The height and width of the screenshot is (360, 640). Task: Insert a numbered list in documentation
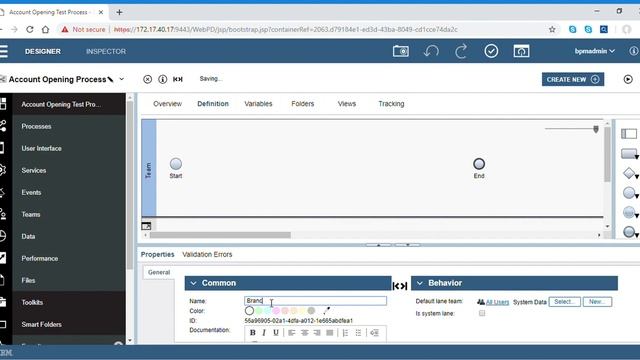[x=346, y=333]
